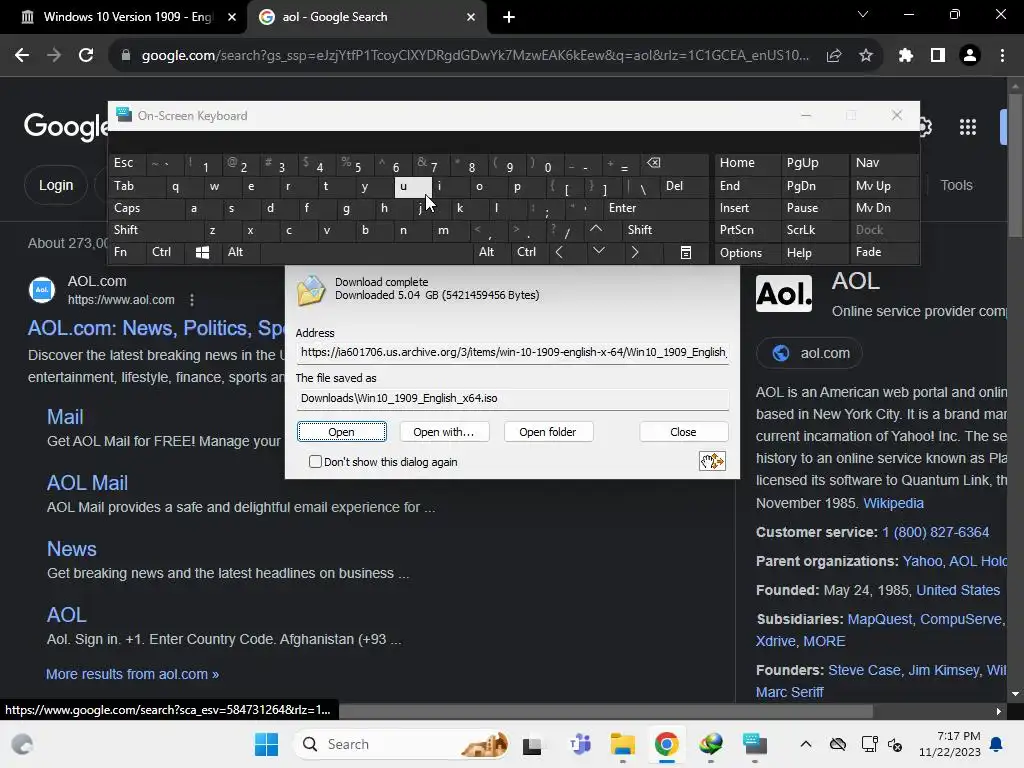Viewport: 1024px width, 768px height.
Task: Click Open in the download complete dialog
Action: coord(342,432)
